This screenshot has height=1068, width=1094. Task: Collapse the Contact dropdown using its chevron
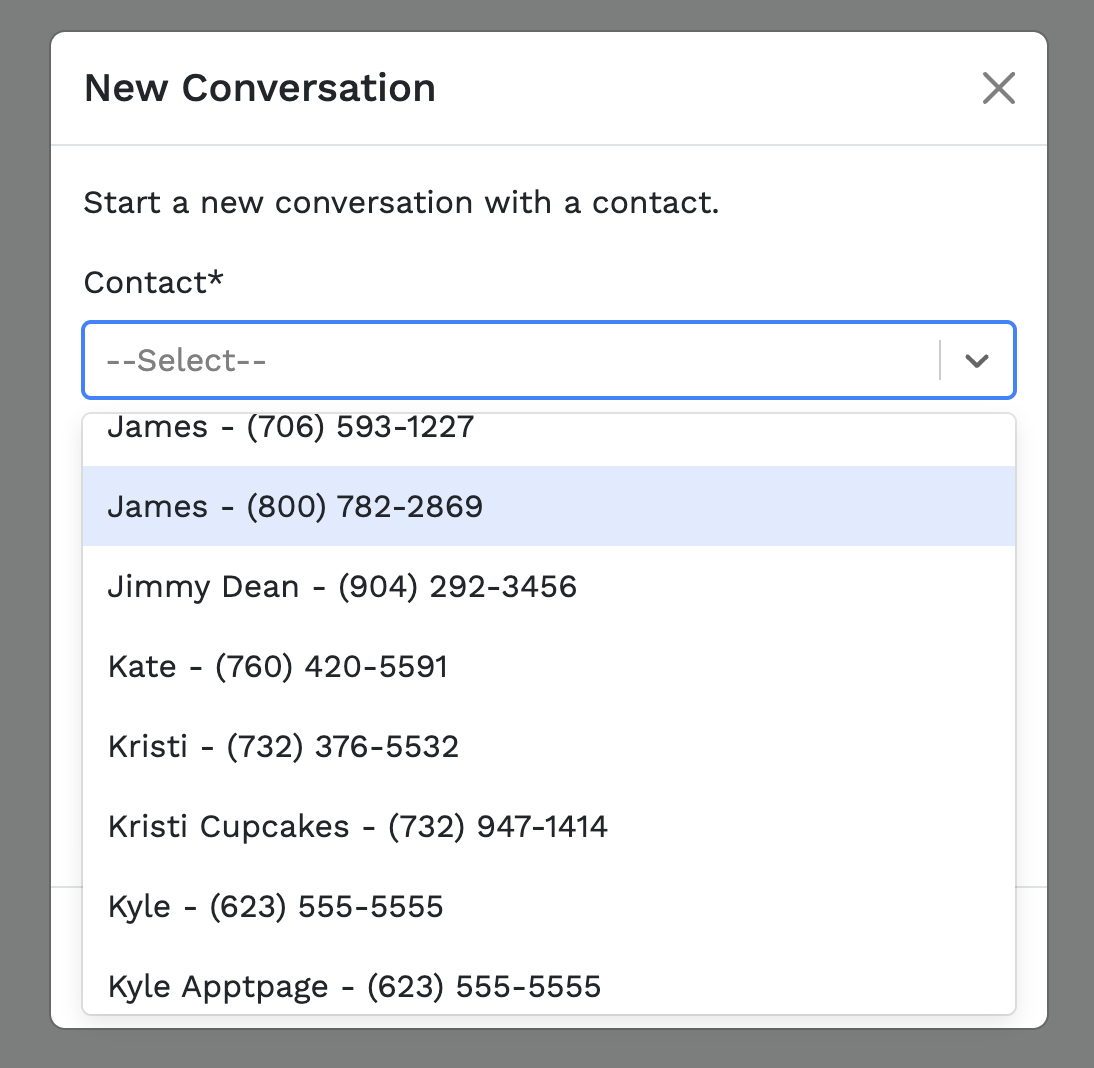pos(977,361)
